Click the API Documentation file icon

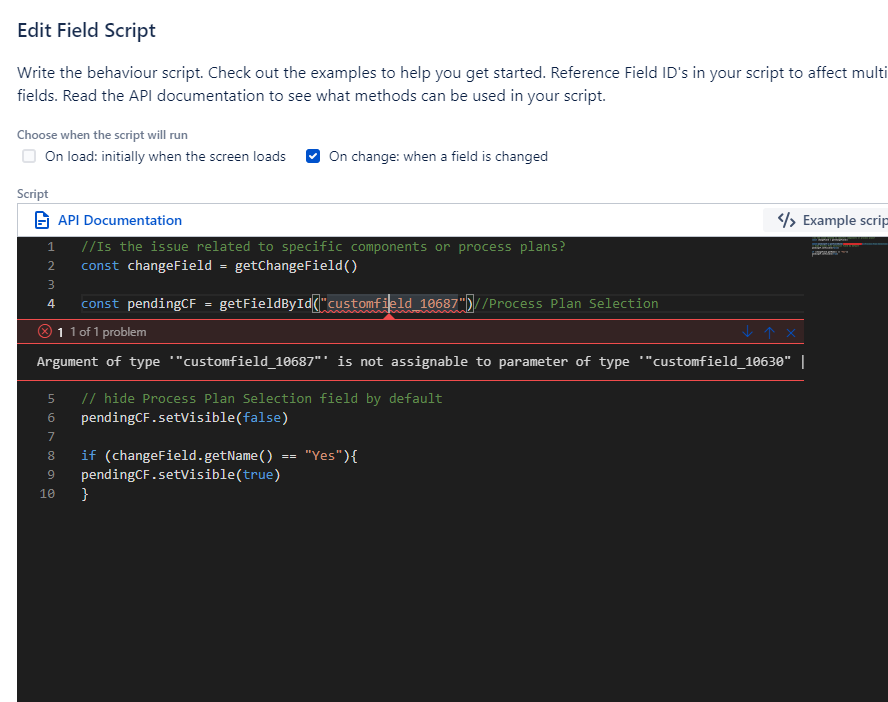click(x=42, y=220)
